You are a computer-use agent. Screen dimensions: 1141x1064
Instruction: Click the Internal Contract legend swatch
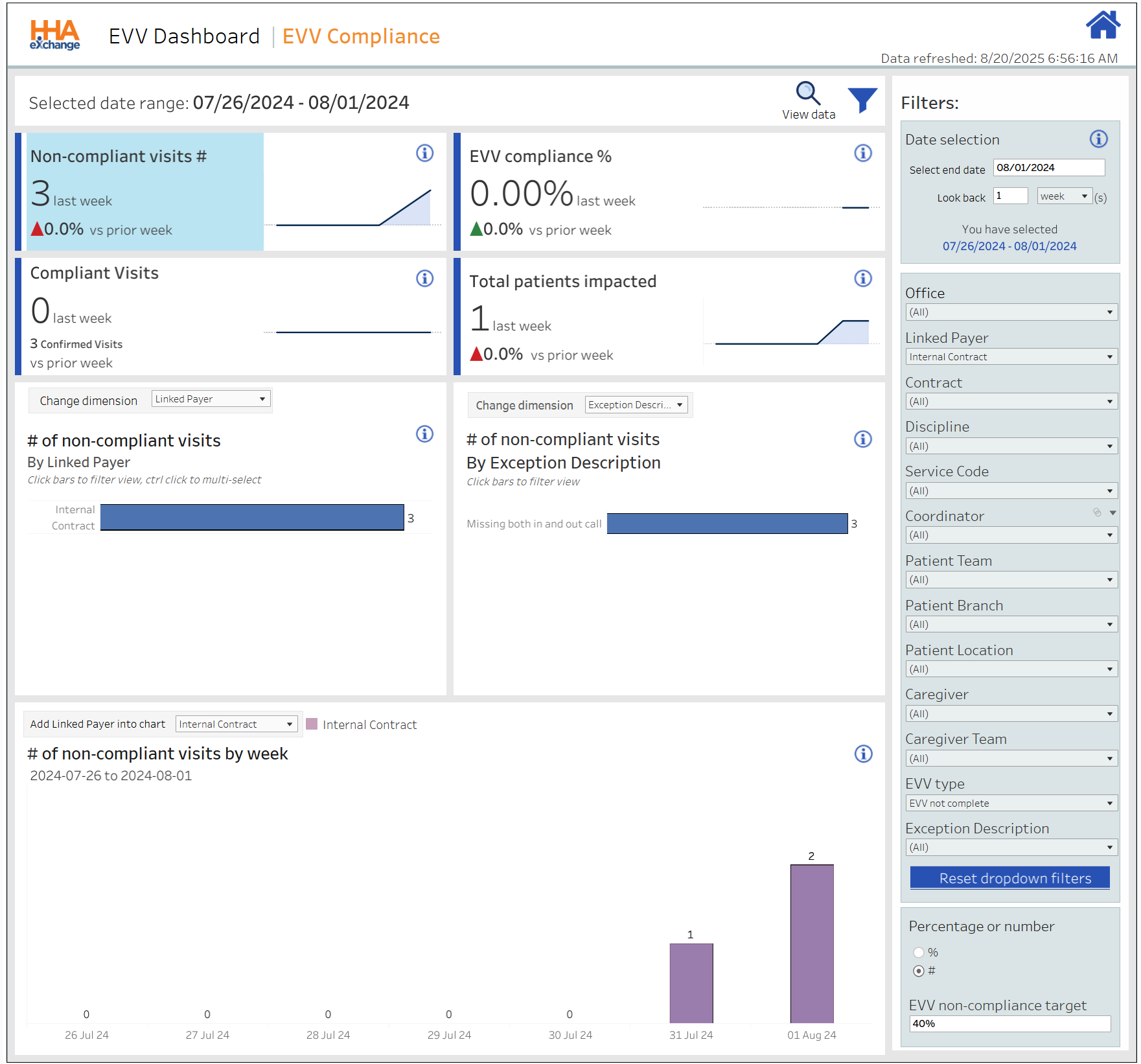pos(312,724)
